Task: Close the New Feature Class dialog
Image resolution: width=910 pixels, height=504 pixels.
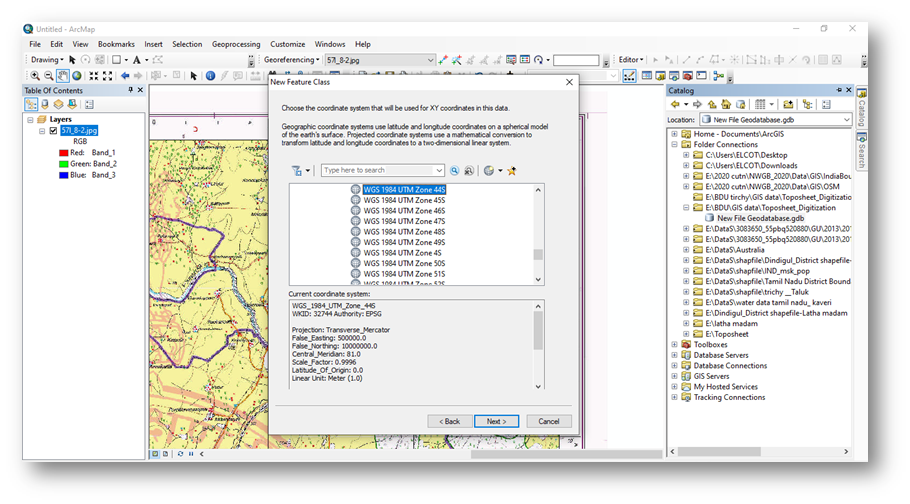Action: 569,82
